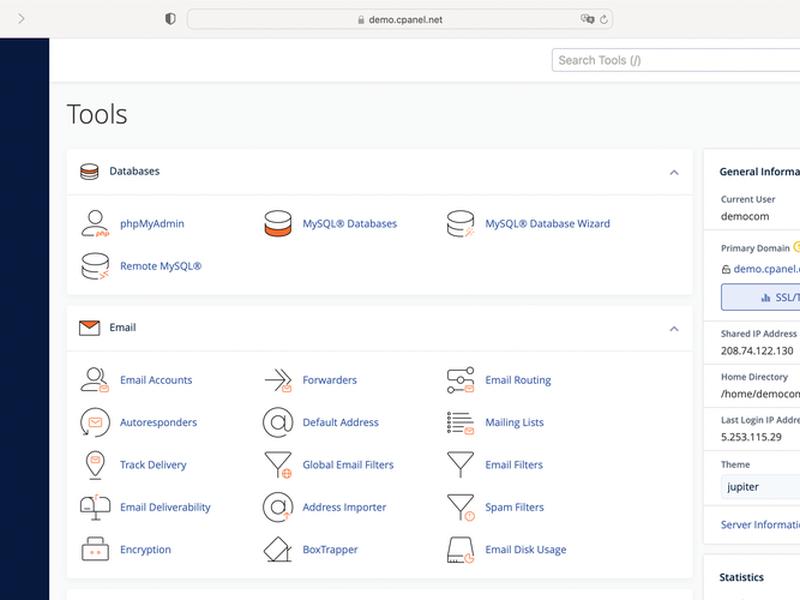Open the Mailing Lists link
800x600 pixels.
click(514, 422)
